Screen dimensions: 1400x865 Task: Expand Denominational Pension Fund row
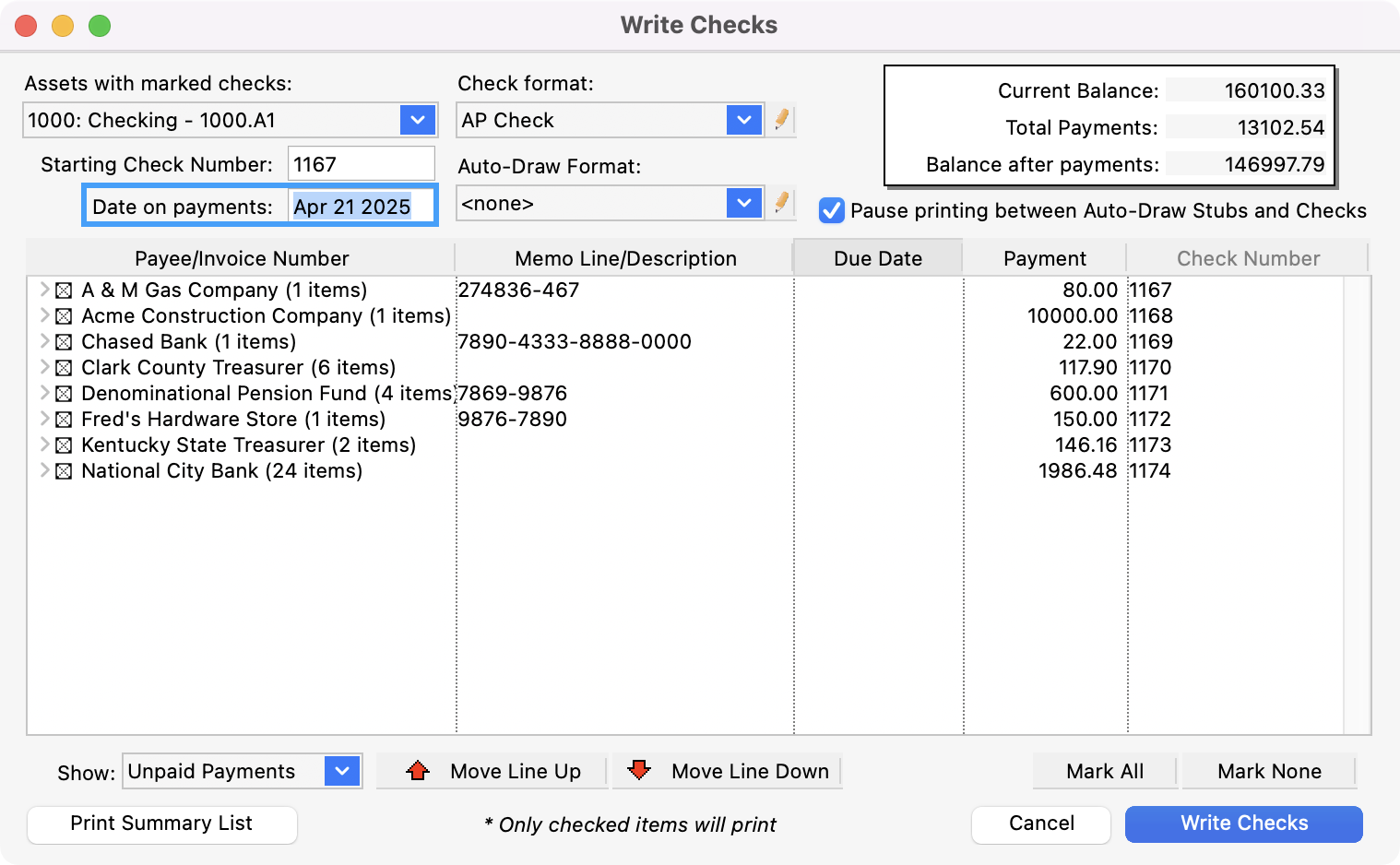point(43,393)
